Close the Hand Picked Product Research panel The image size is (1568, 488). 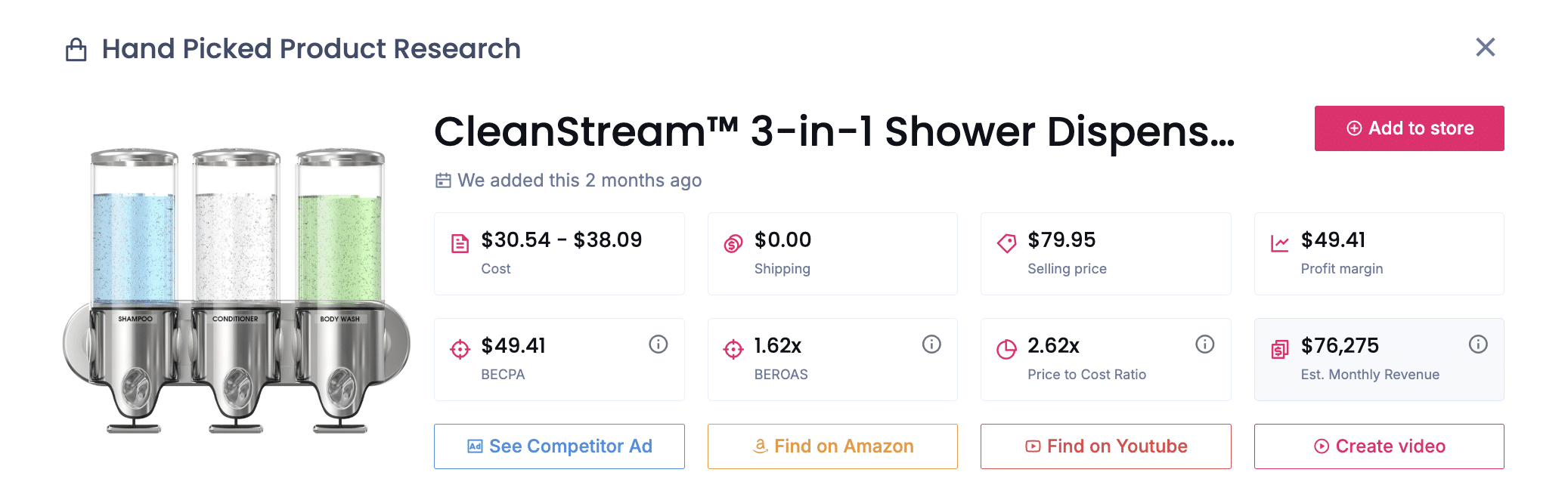click(1486, 48)
